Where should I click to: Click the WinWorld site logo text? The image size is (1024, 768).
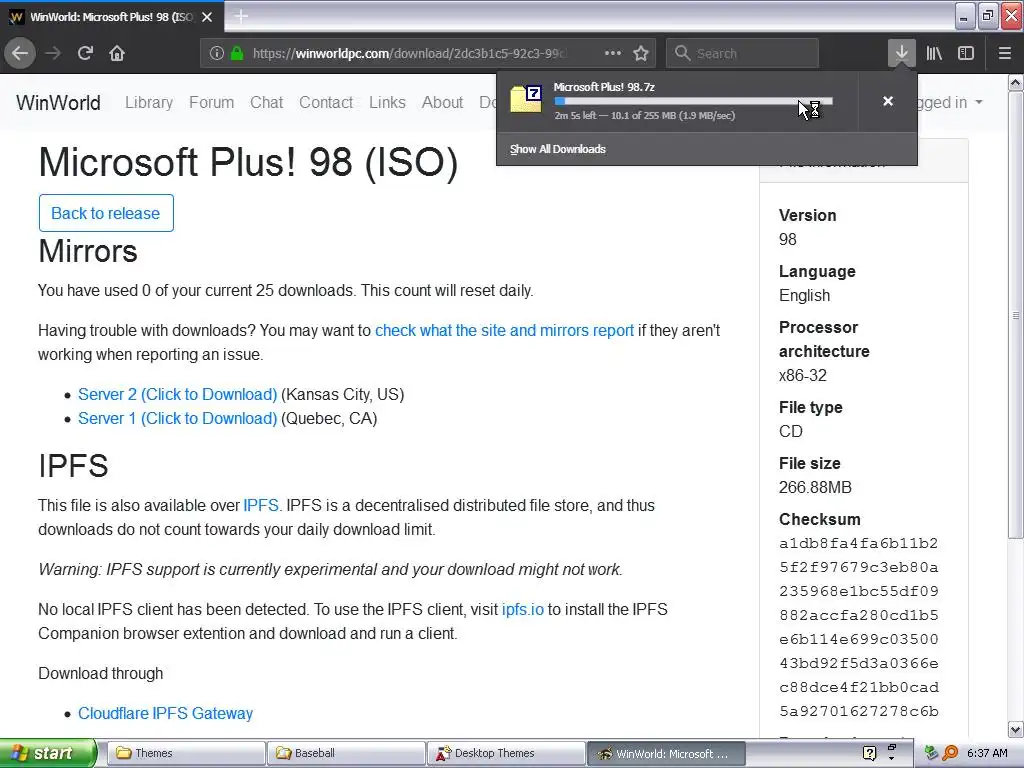point(58,103)
